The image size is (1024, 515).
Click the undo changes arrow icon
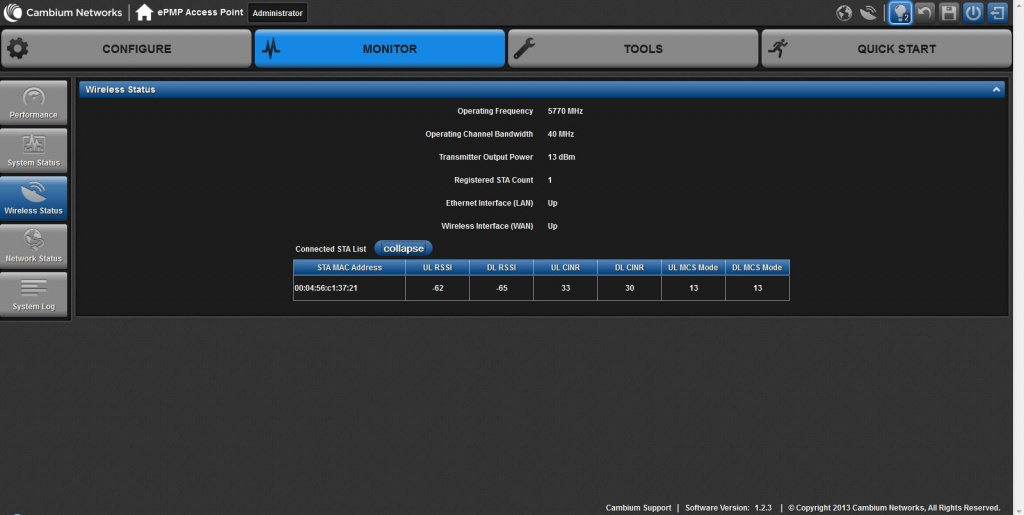tap(925, 13)
